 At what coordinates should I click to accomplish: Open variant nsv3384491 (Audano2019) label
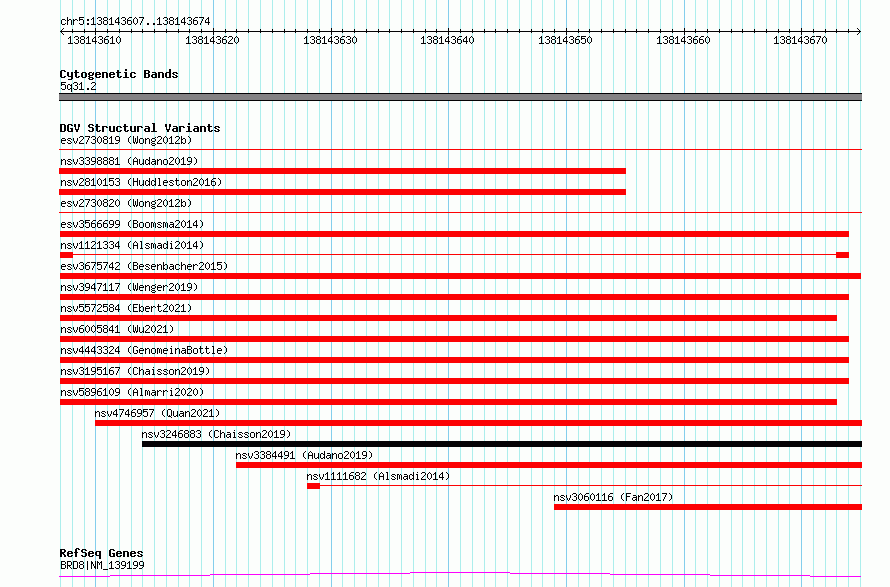coord(304,455)
